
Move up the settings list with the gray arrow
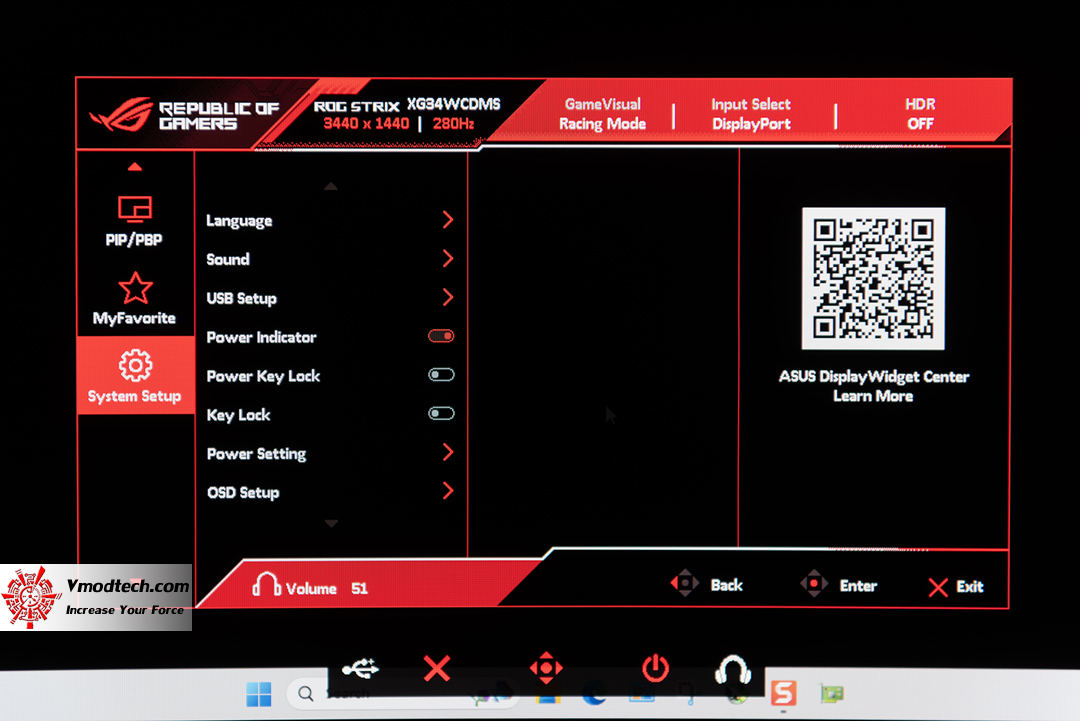point(331,186)
